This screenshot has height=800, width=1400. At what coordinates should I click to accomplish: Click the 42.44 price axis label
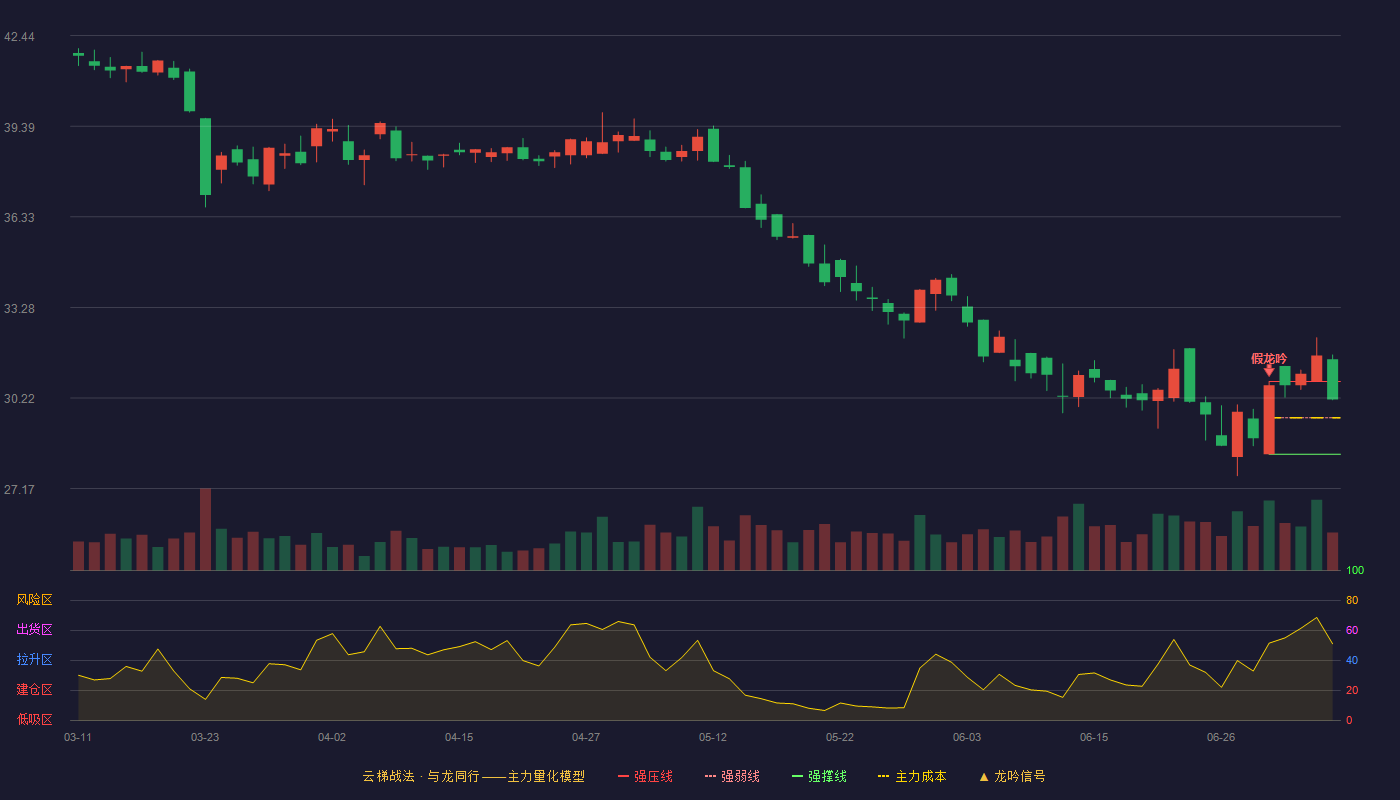tap(19, 37)
